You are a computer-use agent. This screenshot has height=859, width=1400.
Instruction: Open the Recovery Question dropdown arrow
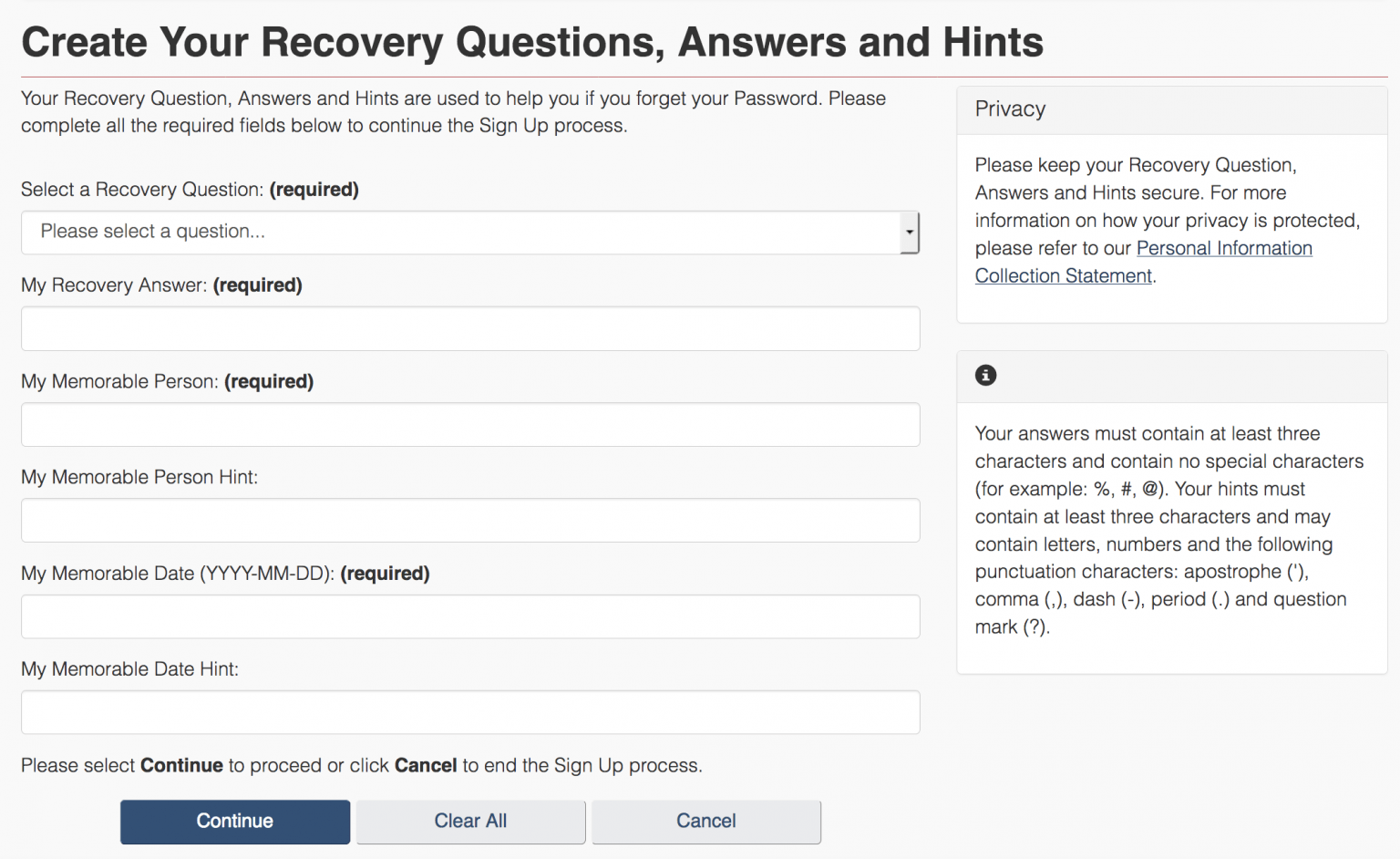click(x=909, y=232)
